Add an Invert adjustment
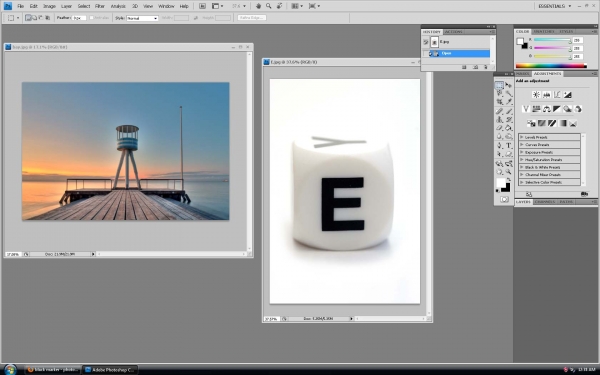This screenshot has width=600, height=375. pos(531,123)
